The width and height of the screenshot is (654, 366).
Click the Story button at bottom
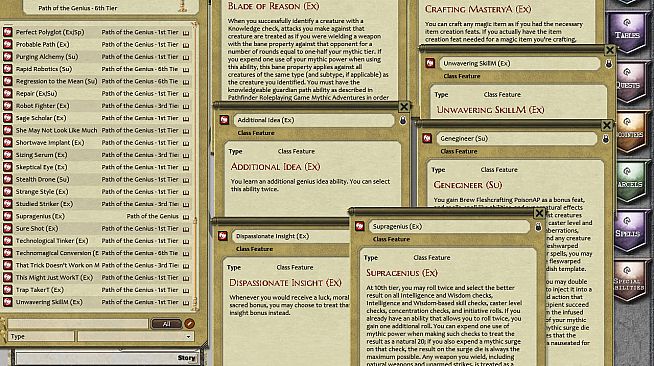(x=186, y=358)
